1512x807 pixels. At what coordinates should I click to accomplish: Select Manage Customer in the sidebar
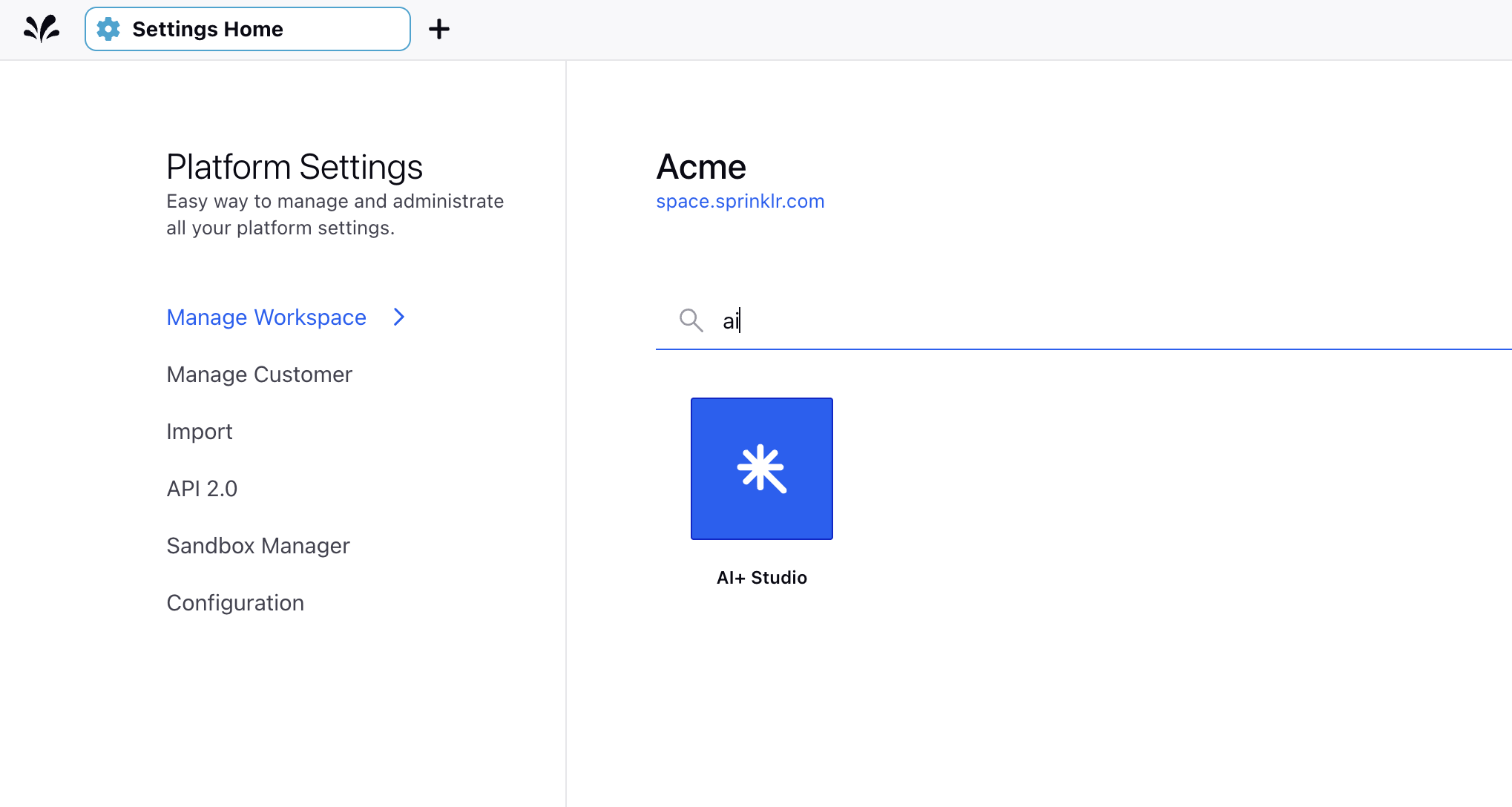[259, 375]
